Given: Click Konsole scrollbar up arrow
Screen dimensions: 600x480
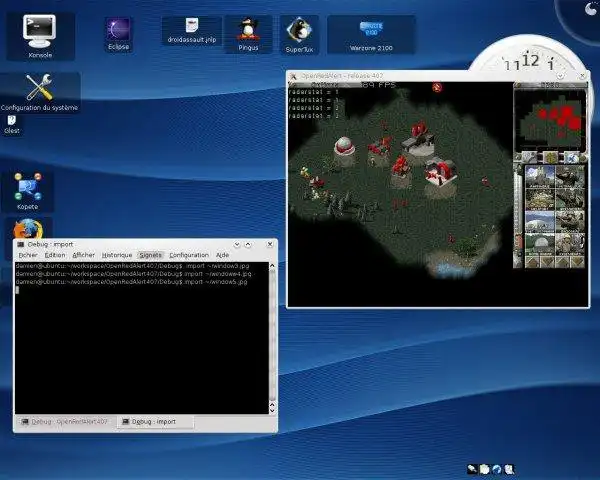Looking at the screenshot, I should pos(272,266).
